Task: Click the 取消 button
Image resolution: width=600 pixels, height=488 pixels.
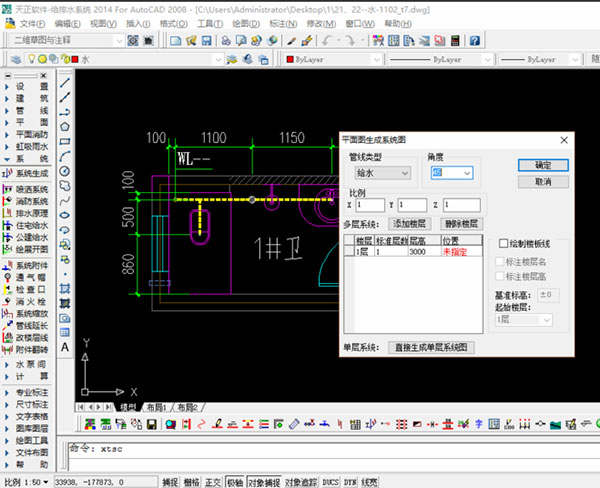Action: coord(543,182)
